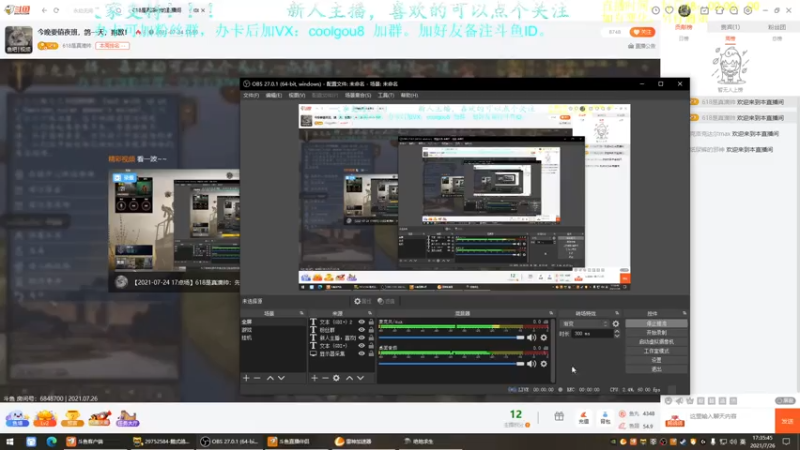This screenshot has height=450, width=800.
Task: Toggle lock on fourth source 文本 (GDI+)
Action: point(371,346)
